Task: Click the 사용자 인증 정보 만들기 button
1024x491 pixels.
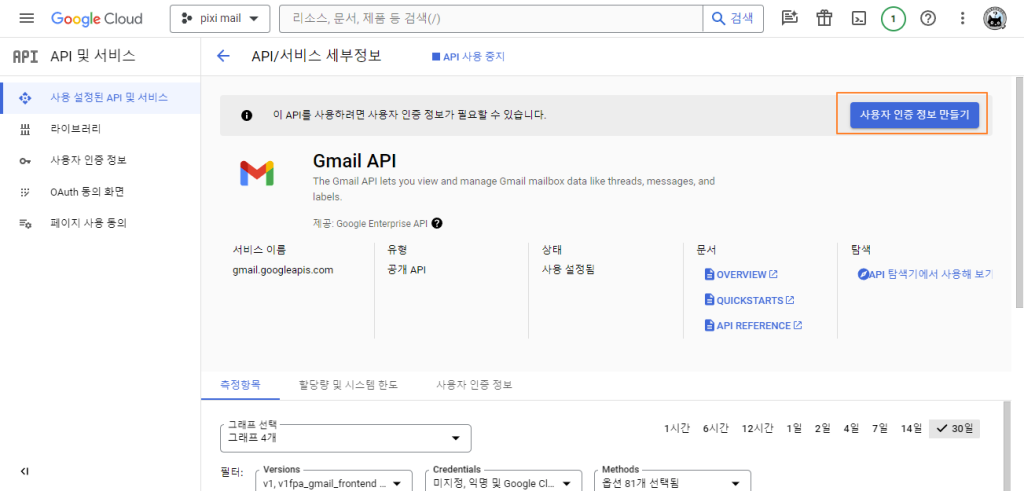Action: tap(912, 115)
